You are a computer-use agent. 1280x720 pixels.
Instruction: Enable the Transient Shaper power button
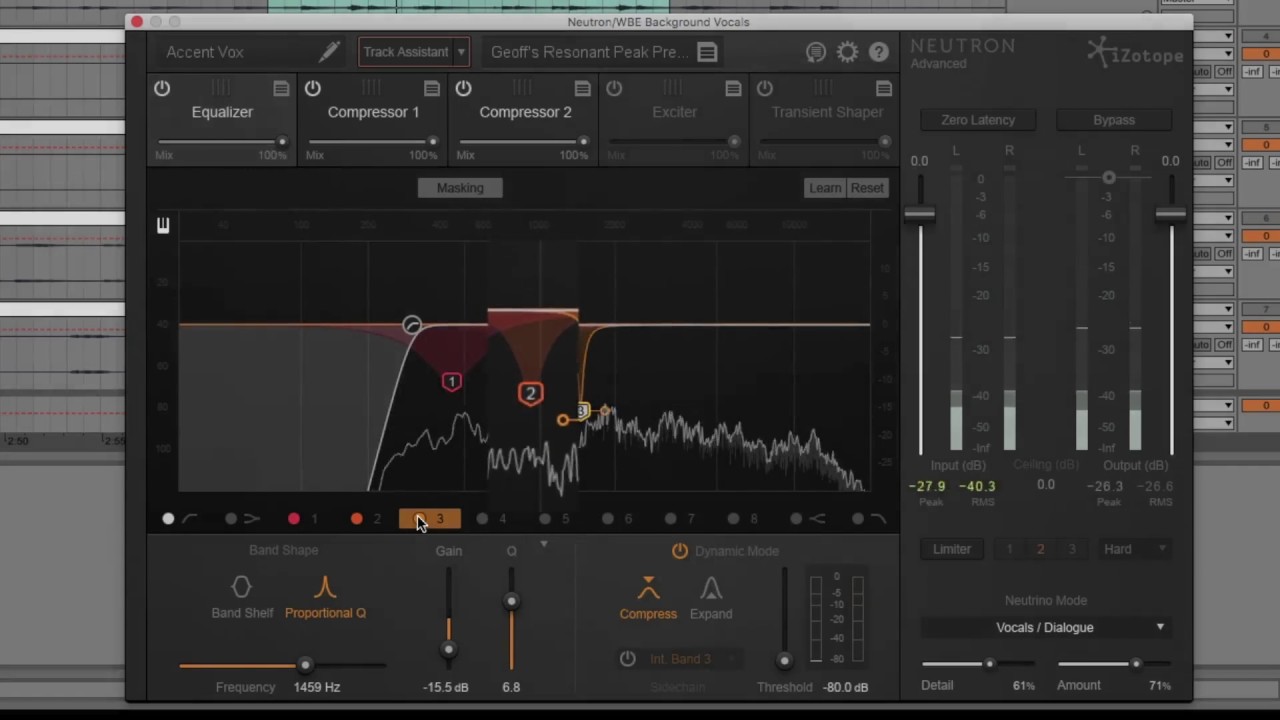764,89
